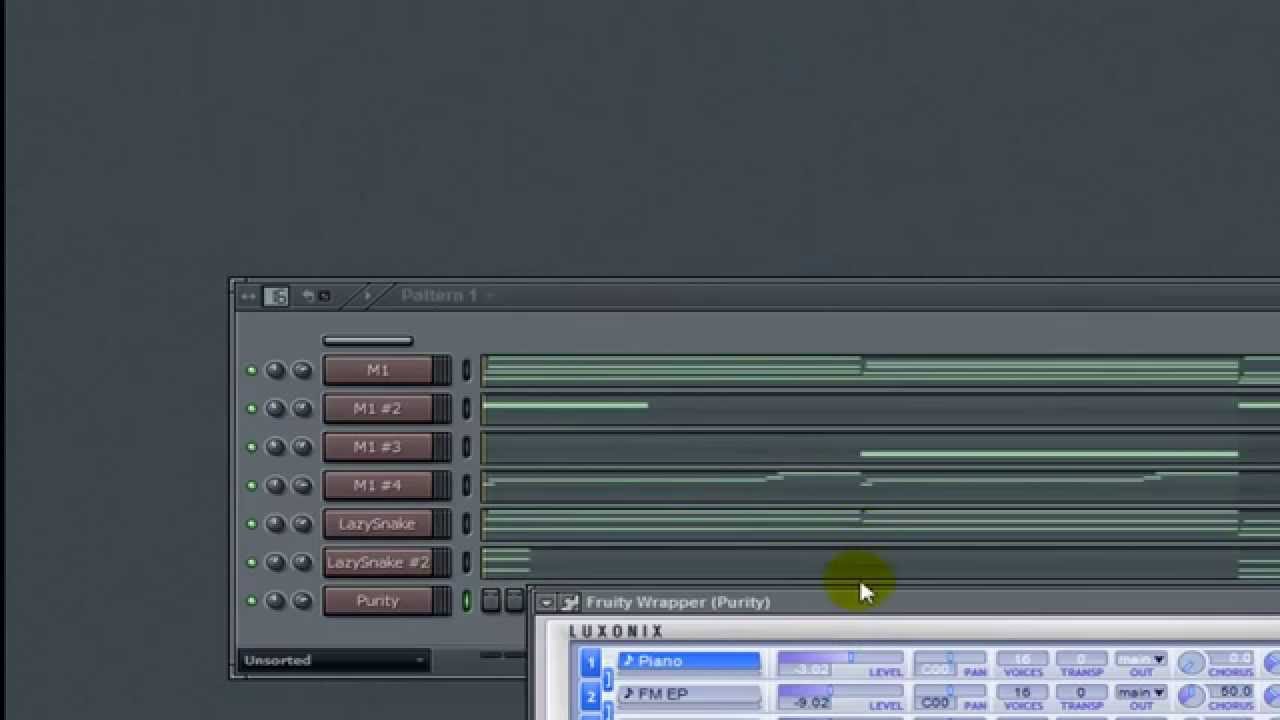
Task: Click the Fruity Wrapper settings gear icon
Action: tap(570, 602)
